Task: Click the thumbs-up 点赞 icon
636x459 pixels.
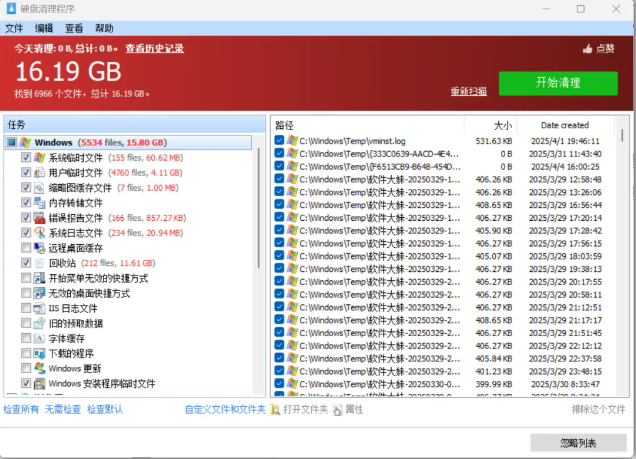Action: [x=587, y=49]
